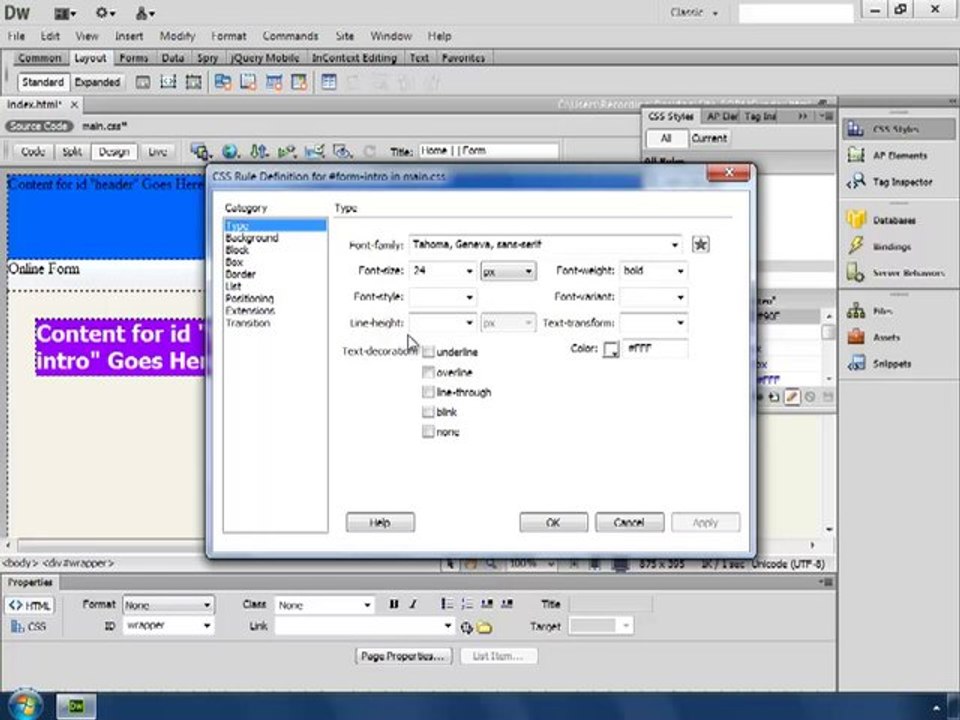Viewport: 960px width, 720px height.
Task: Check the none text-decoration checkbox
Action: (428, 432)
